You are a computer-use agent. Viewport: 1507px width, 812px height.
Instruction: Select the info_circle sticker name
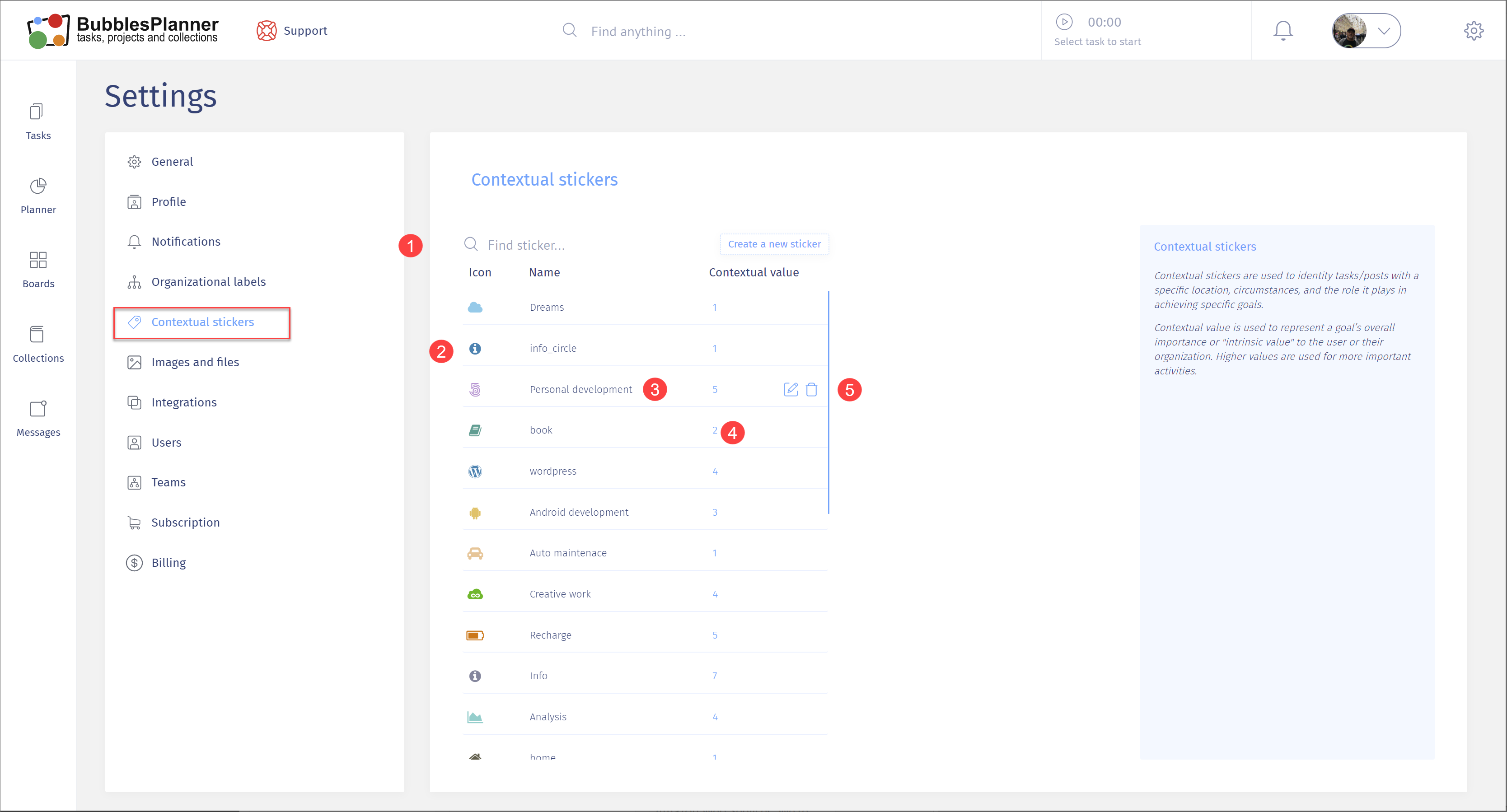click(x=553, y=348)
